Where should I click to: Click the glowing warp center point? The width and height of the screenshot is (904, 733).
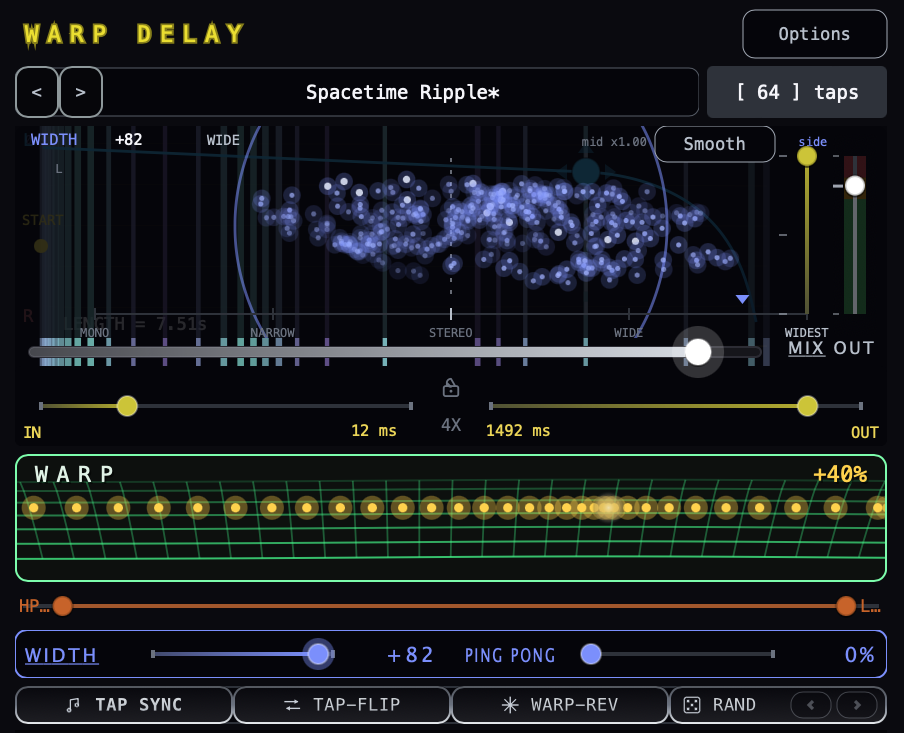pyautogui.click(x=608, y=508)
